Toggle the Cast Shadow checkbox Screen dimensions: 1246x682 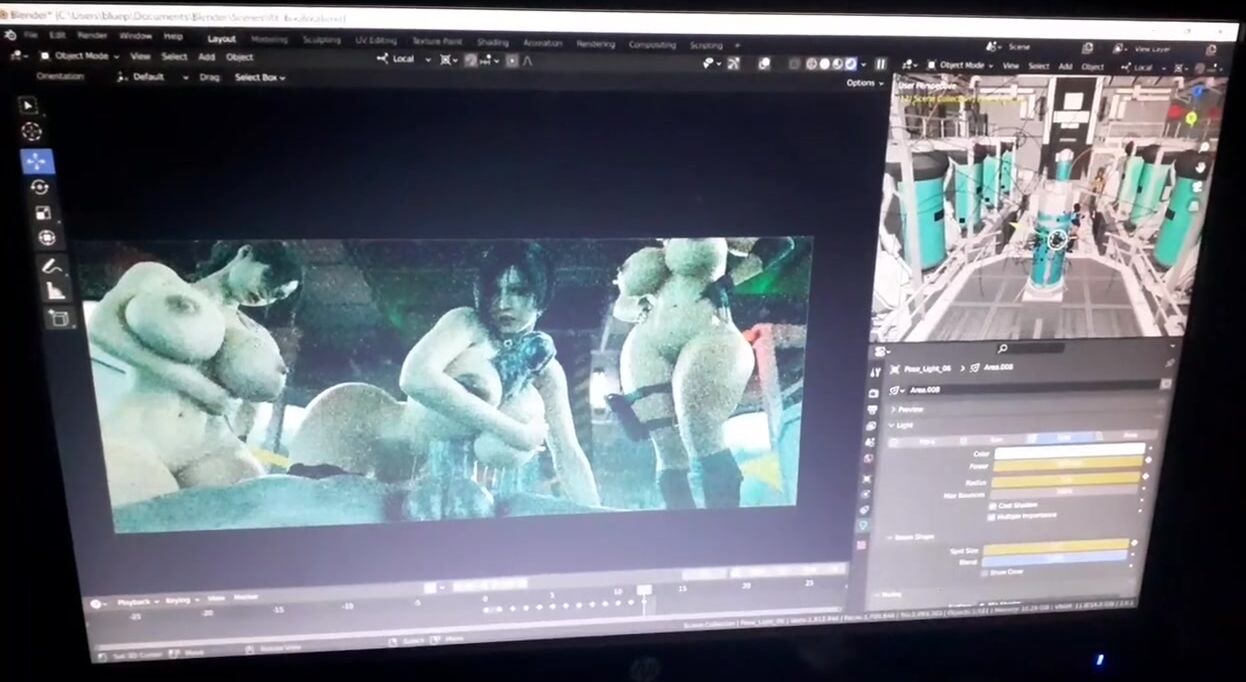click(991, 505)
